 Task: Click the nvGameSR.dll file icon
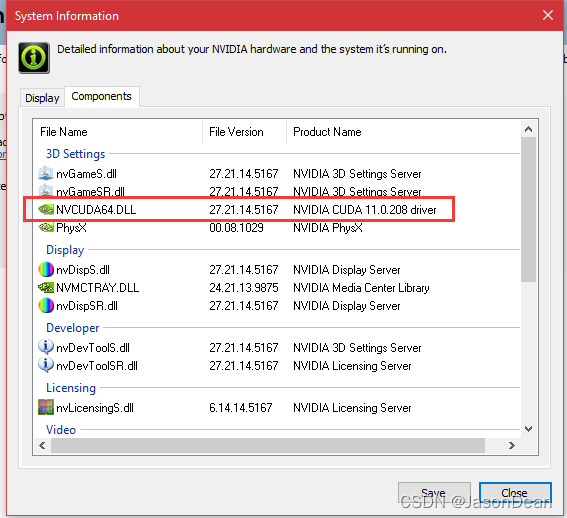46,190
